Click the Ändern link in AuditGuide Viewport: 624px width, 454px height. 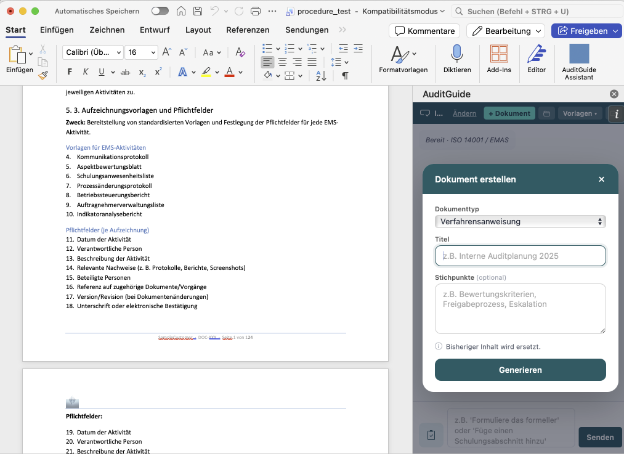[x=464, y=113]
